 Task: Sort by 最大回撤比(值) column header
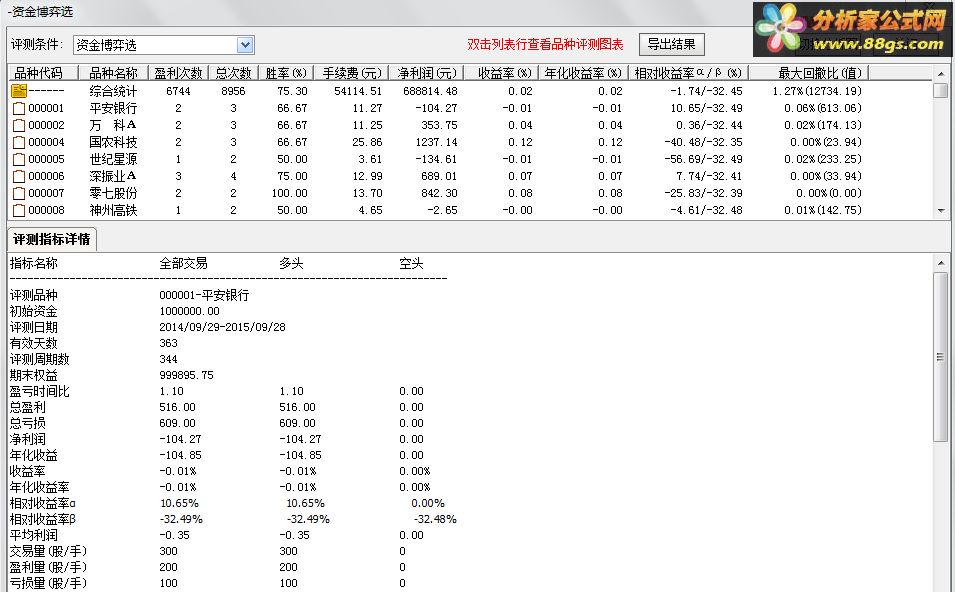[809, 73]
